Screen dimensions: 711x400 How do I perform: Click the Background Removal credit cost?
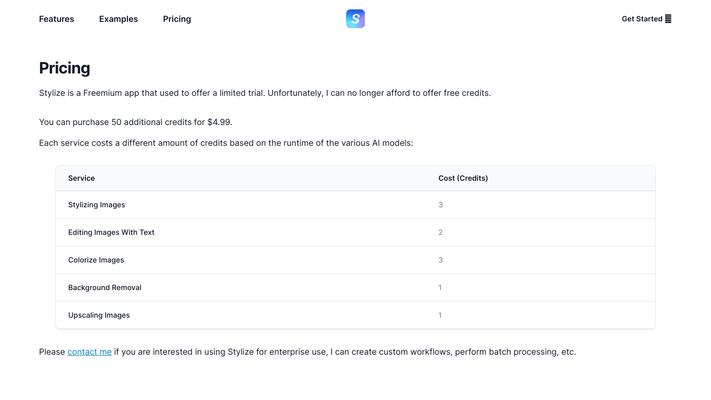coord(440,288)
